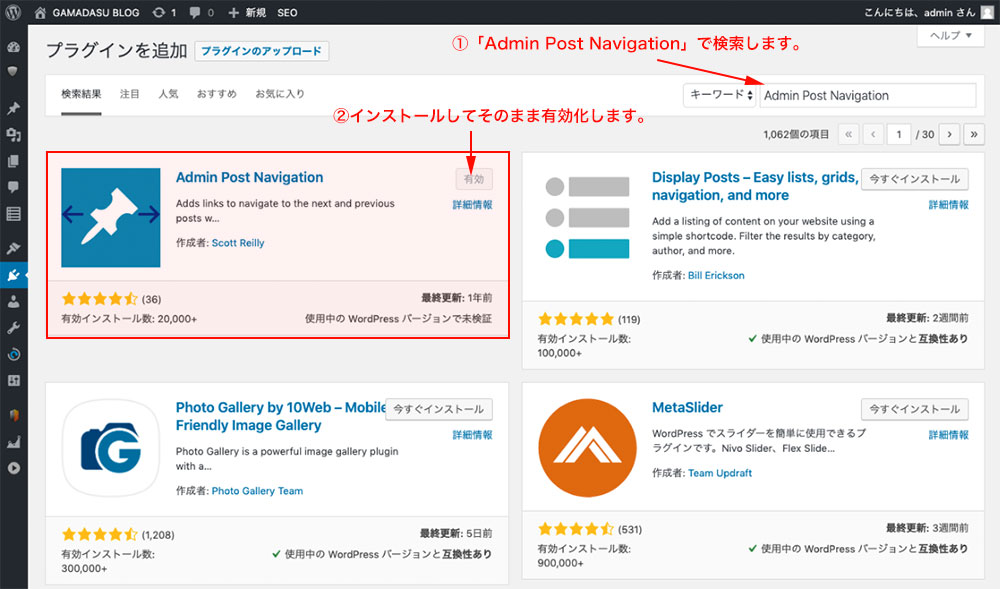This screenshot has height=589, width=1000.
Task: Open author Photo Gallery Team link
Action: pos(257,490)
